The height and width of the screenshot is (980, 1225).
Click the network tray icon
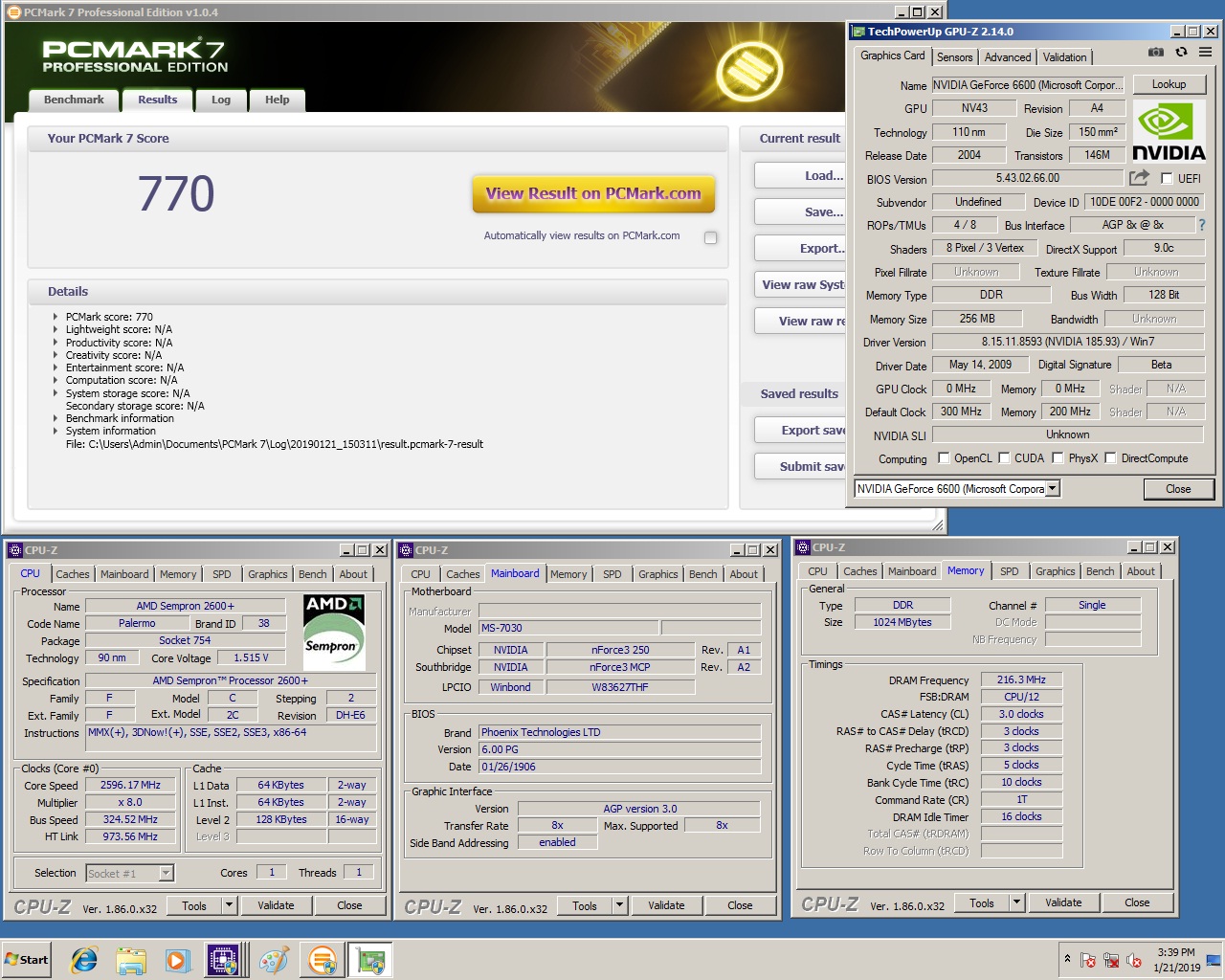(1111, 960)
